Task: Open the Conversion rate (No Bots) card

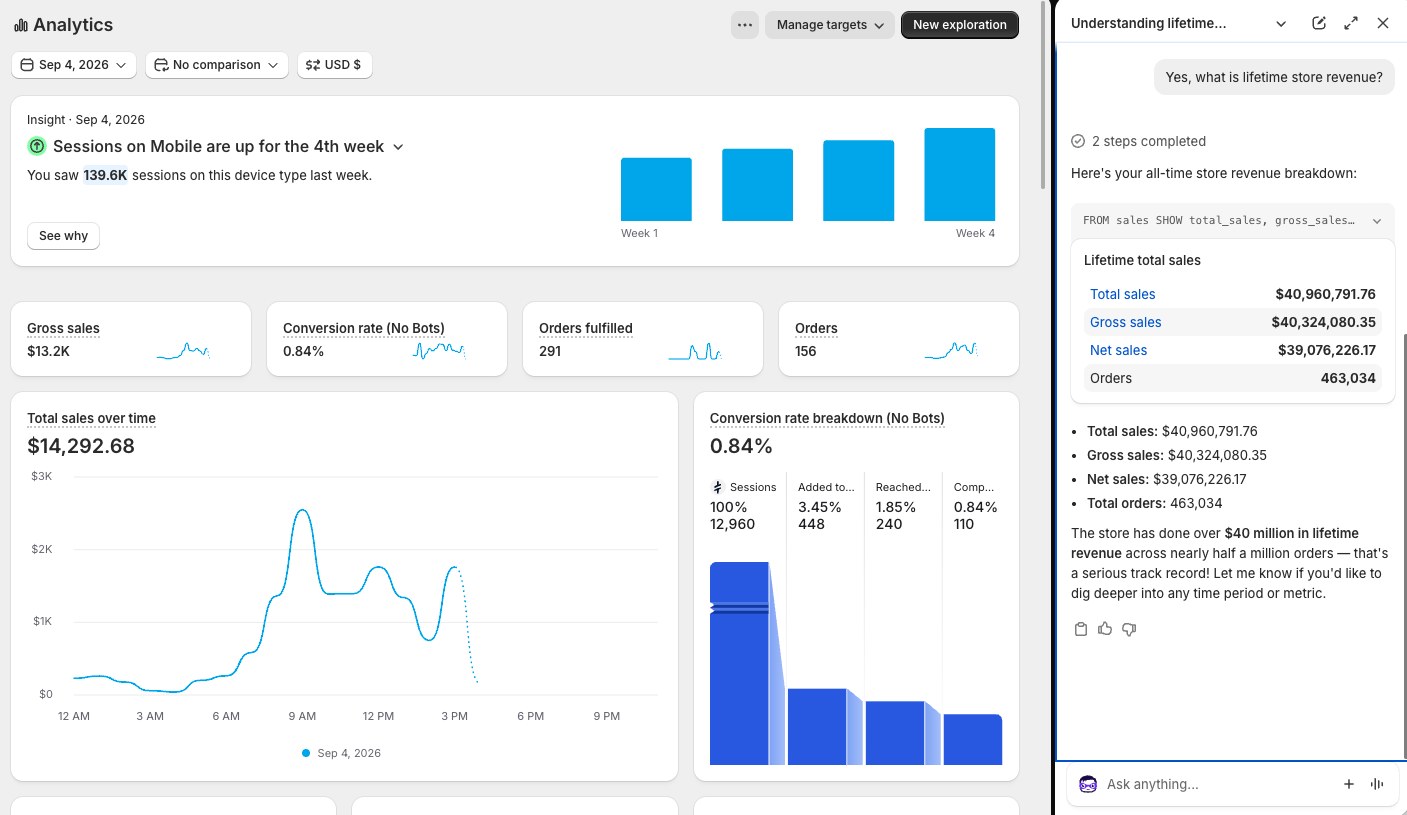Action: [387, 339]
